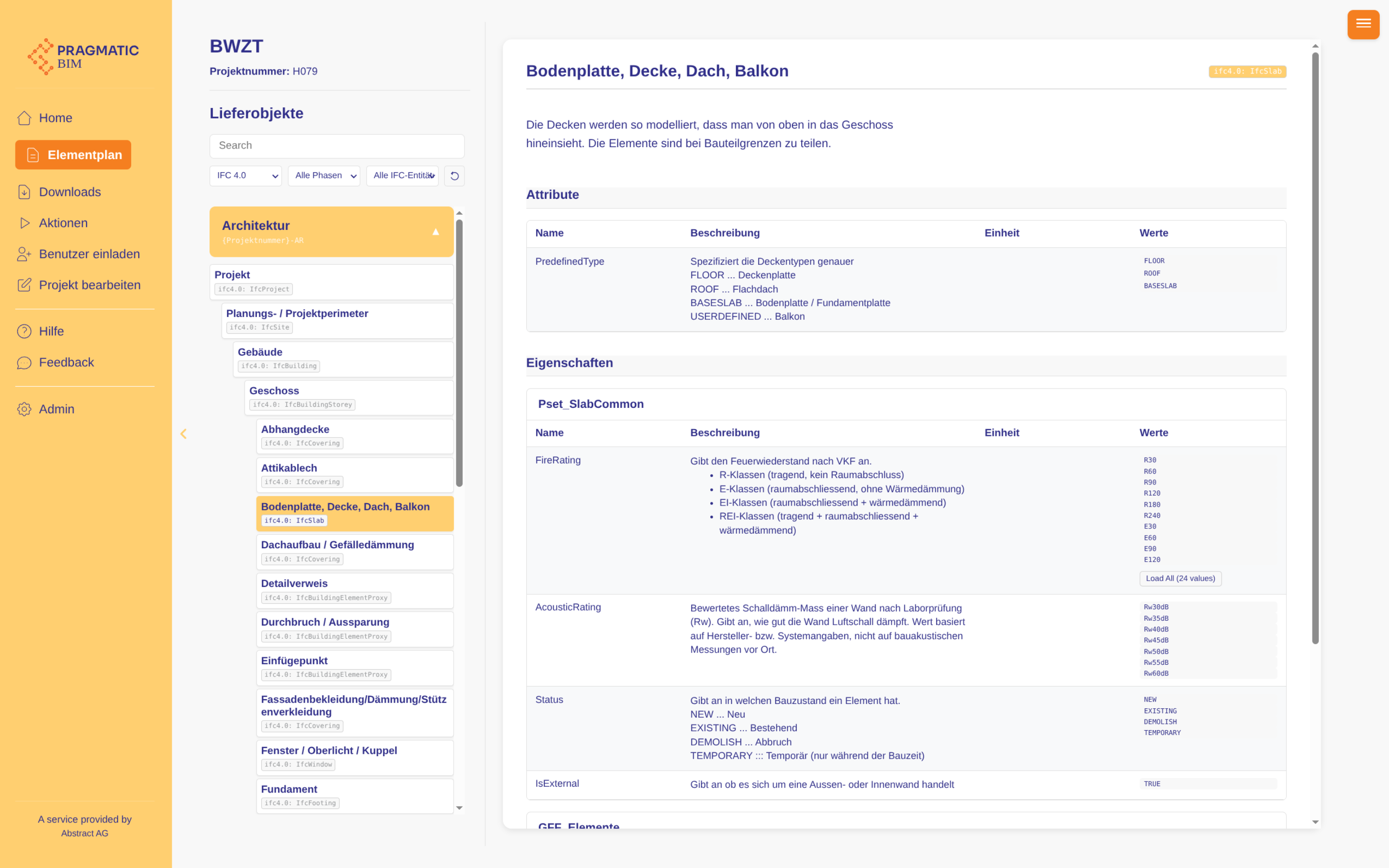This screenshot has height=868, width=1389.
Task: Click the R120 fire rating value
Action: click(x=1152, y=493)
